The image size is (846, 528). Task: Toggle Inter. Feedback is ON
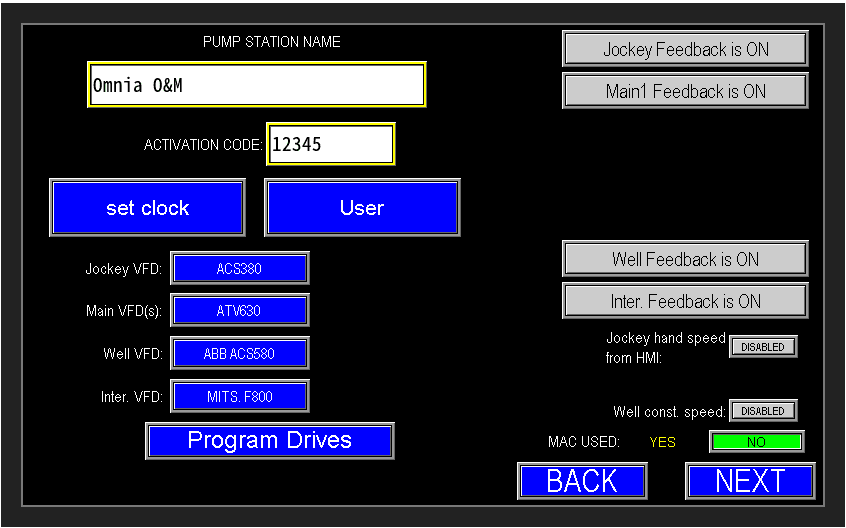click(685, 301)
